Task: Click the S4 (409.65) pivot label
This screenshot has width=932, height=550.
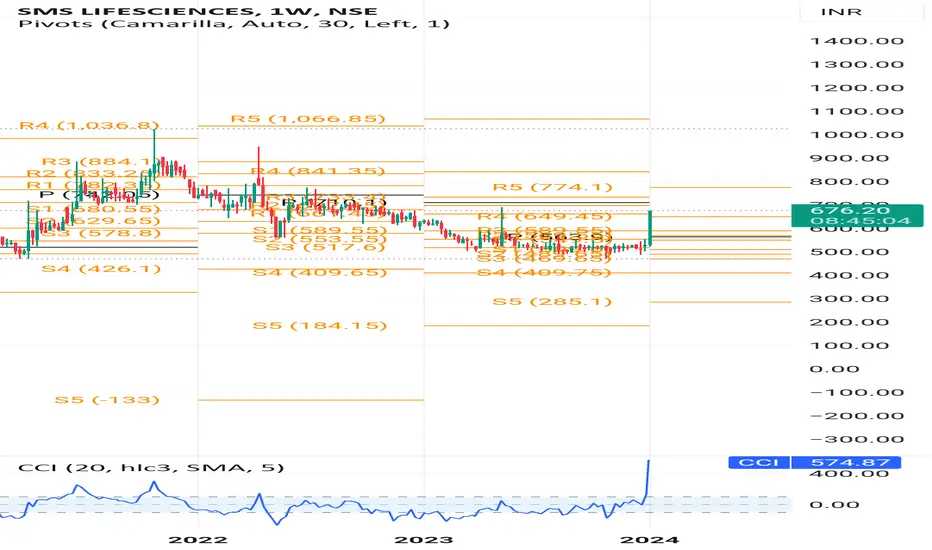Action: tap(320, 272)
